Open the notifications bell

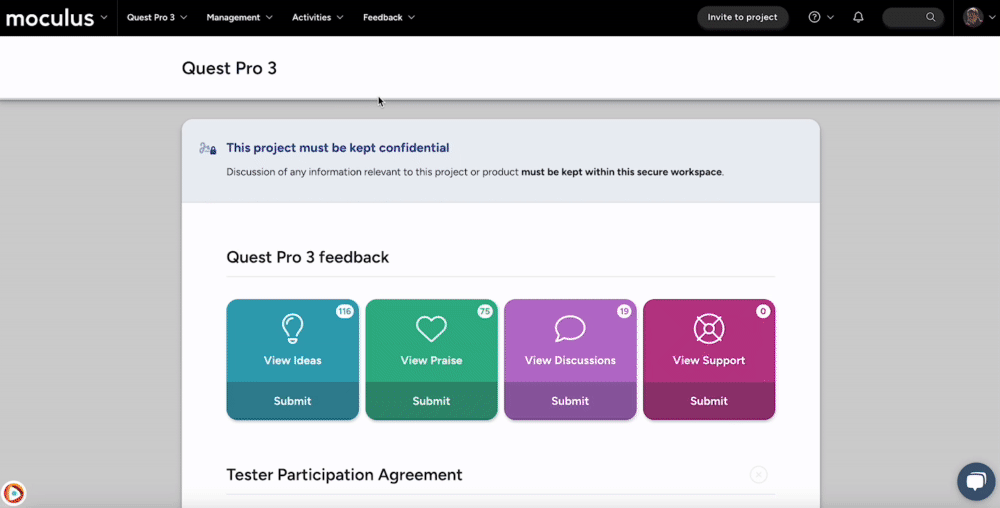pyautogui.click(x=858, y=17)
